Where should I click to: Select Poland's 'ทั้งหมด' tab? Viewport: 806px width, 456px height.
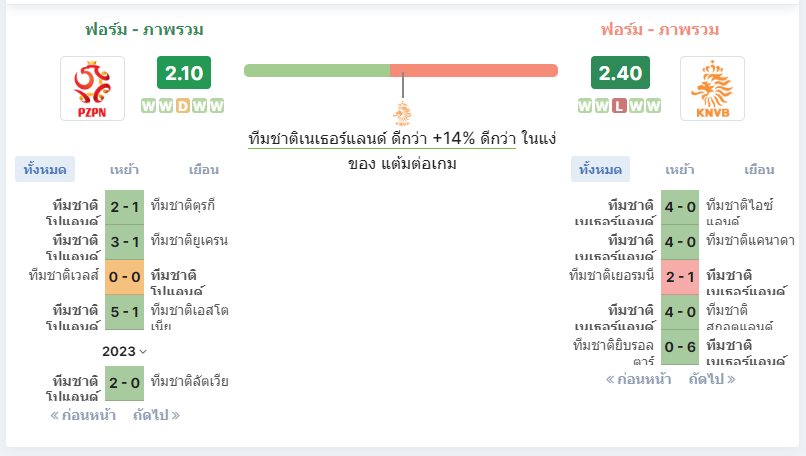[x=45, y=169]
